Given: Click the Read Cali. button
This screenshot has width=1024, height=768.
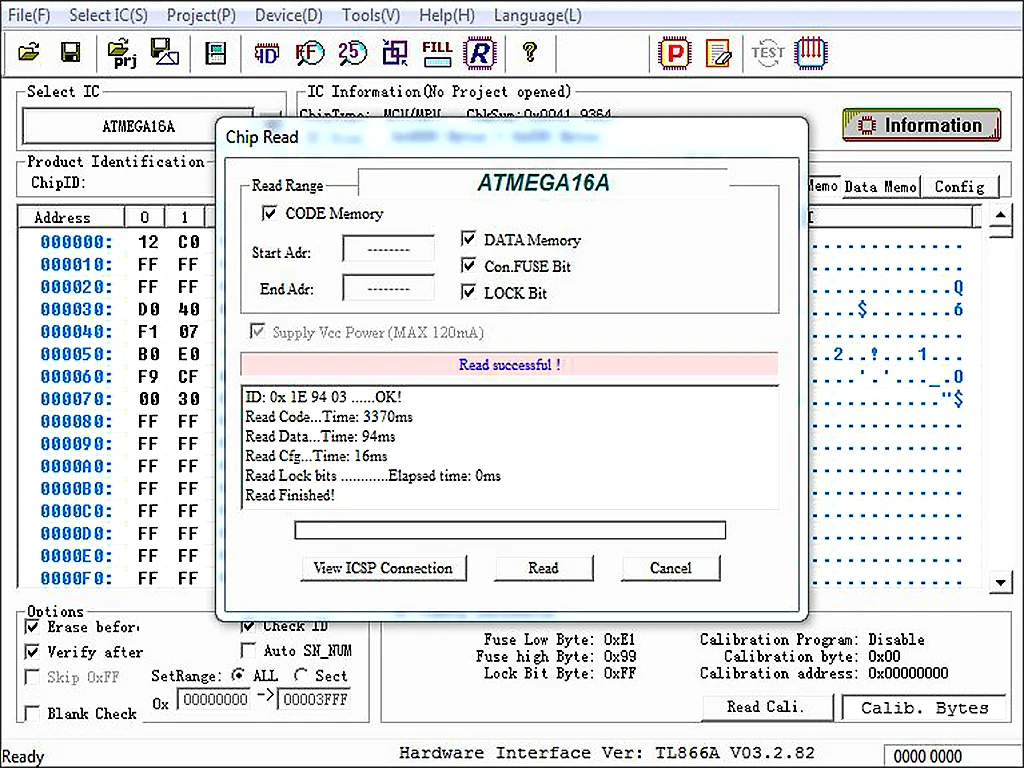Looking at the screenshot, I should click(x=767, y=707).
